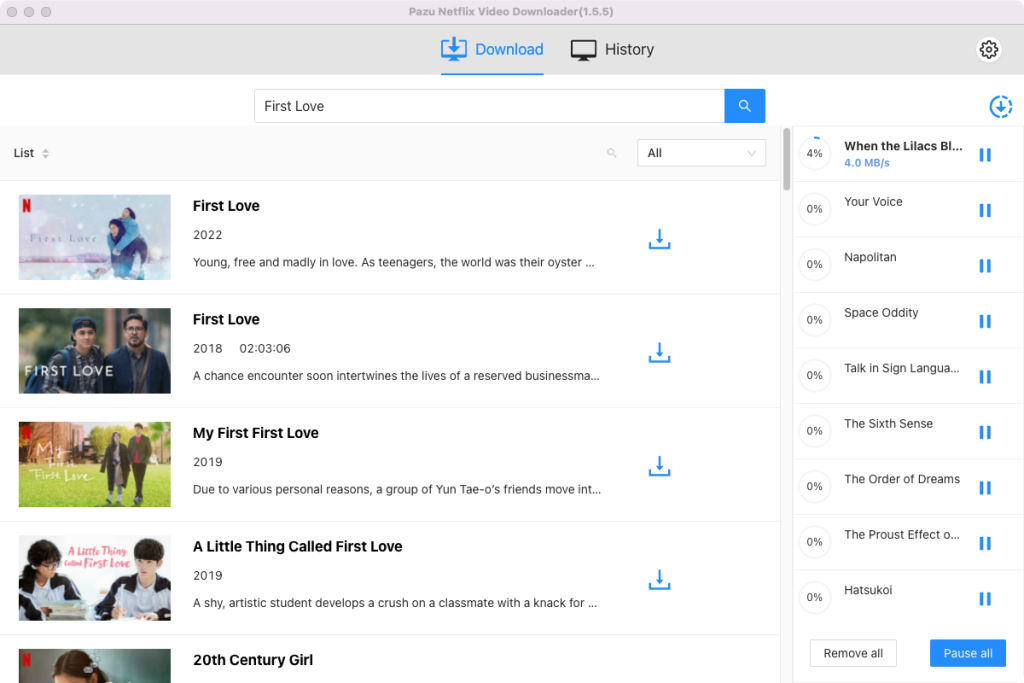Select My First First Love title
The width and height of the screenshot is (1024, 683).
tap(255, 433)
